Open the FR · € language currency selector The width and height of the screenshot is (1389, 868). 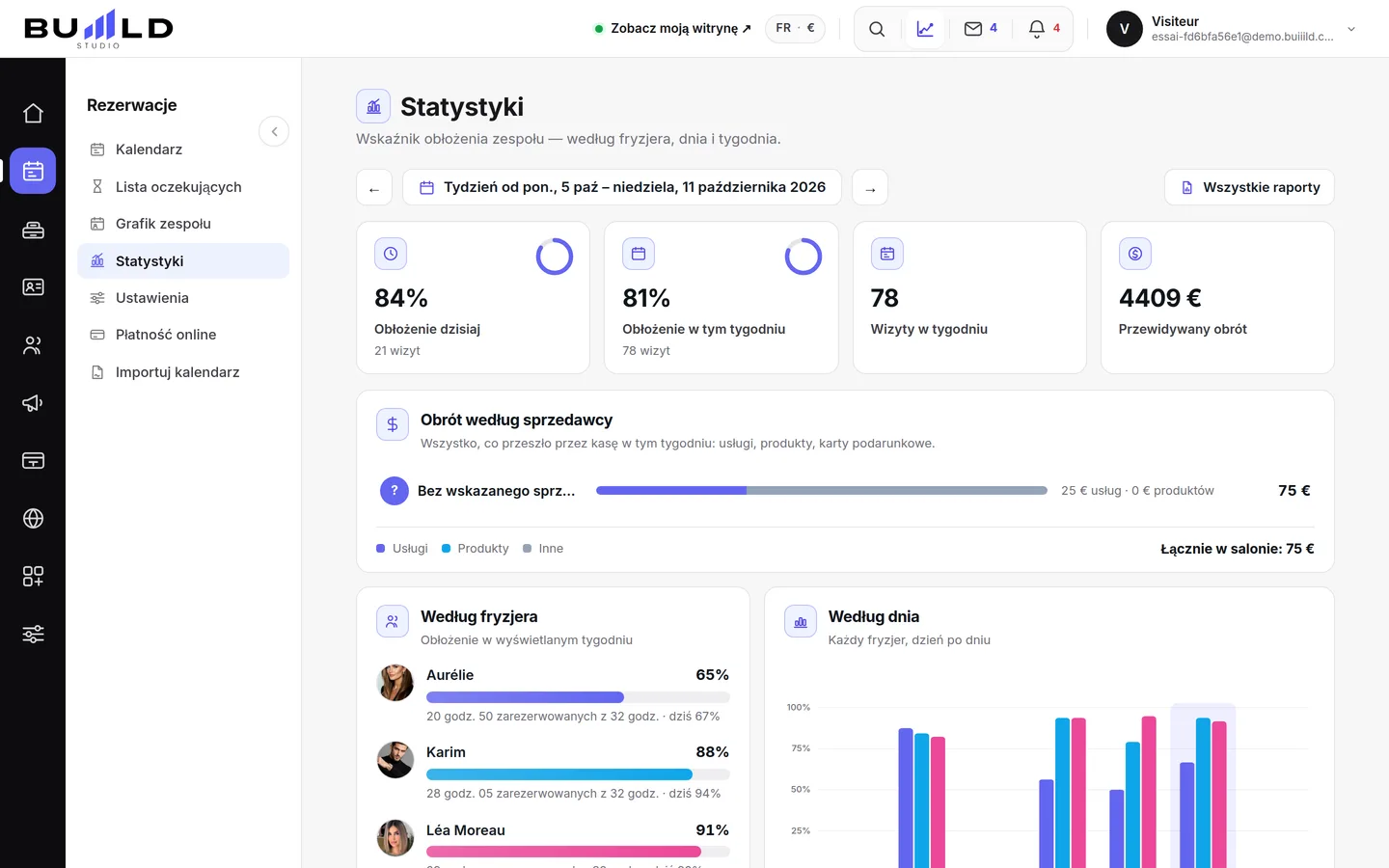(x=795, y=29)
